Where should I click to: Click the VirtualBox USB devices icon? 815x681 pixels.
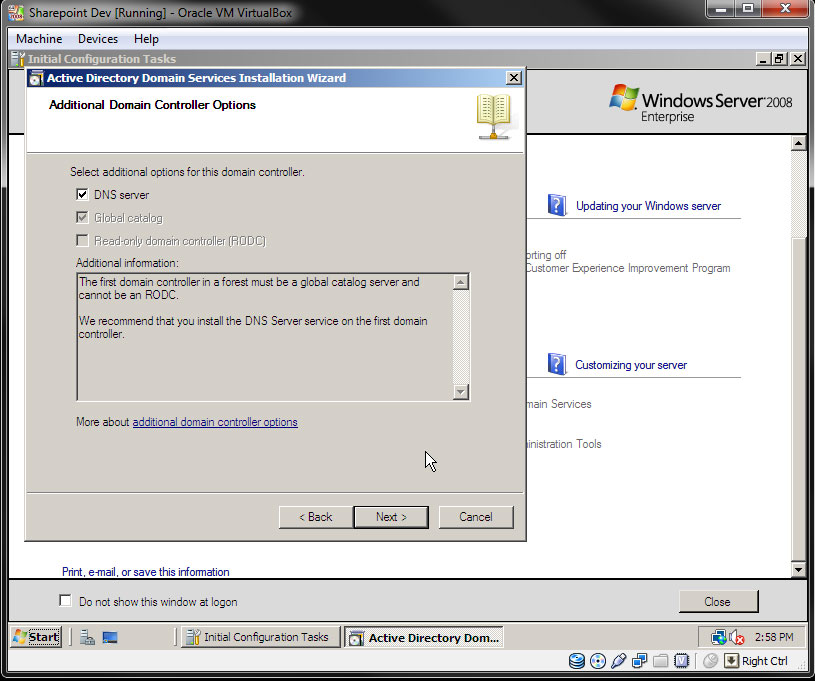(x=619, y=661)
